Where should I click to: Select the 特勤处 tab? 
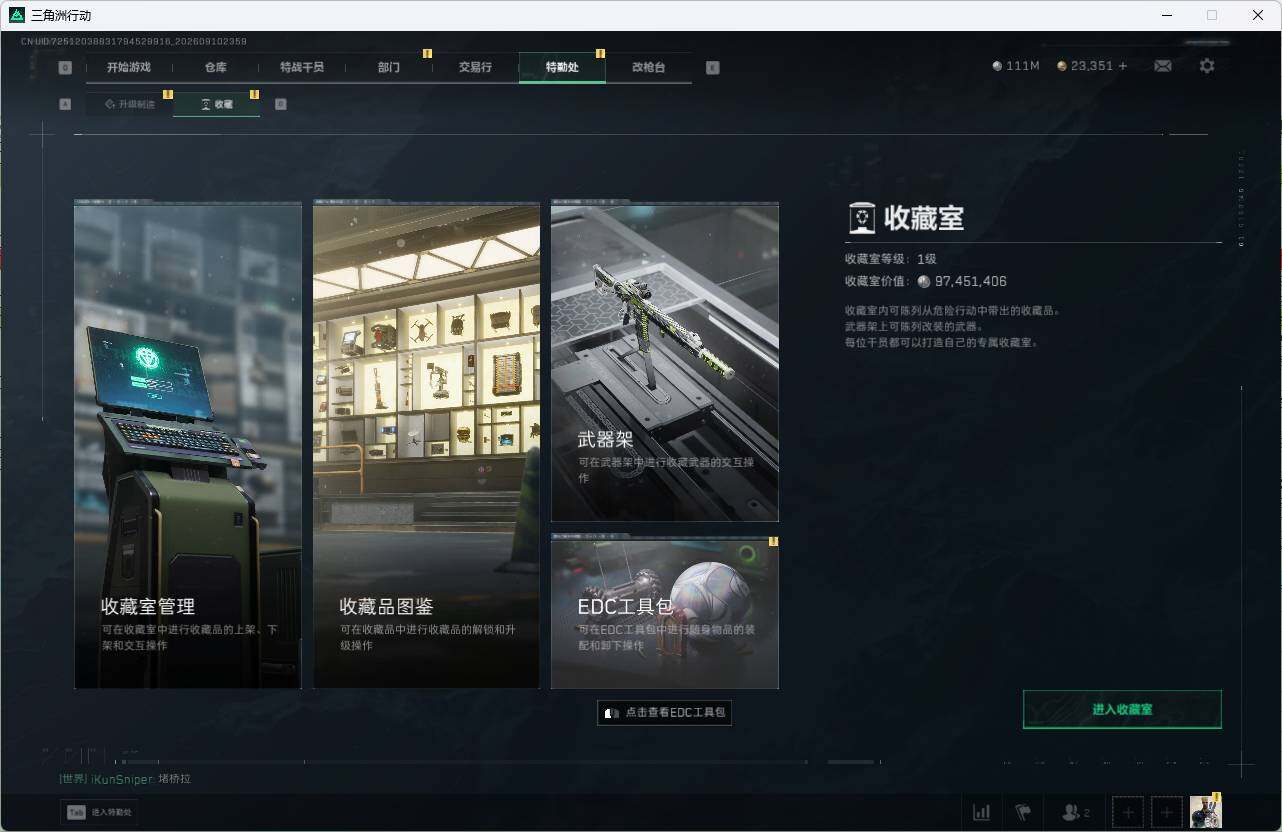(x=562, y=67)
